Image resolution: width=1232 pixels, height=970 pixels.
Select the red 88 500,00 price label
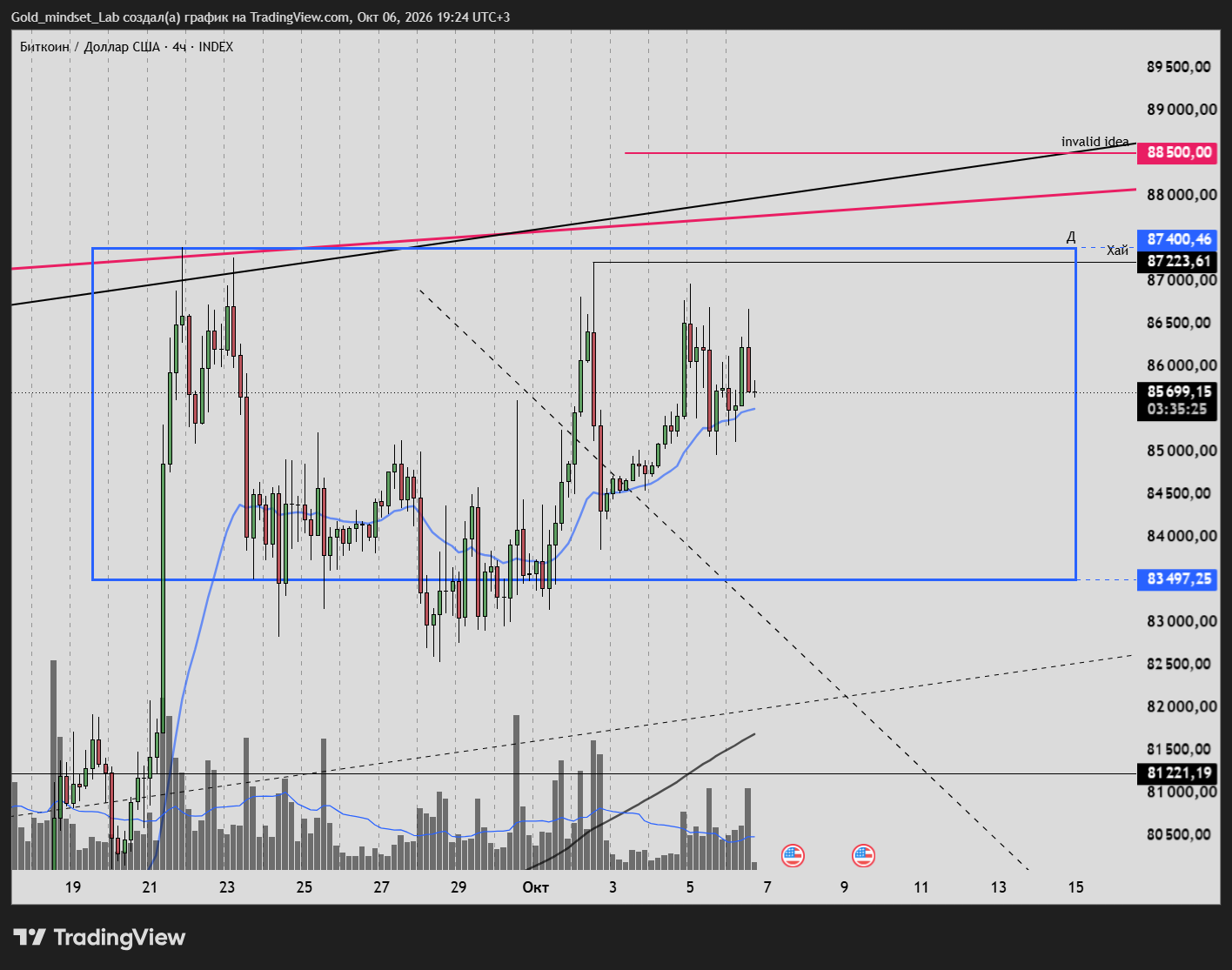[x=1179, y=153]
